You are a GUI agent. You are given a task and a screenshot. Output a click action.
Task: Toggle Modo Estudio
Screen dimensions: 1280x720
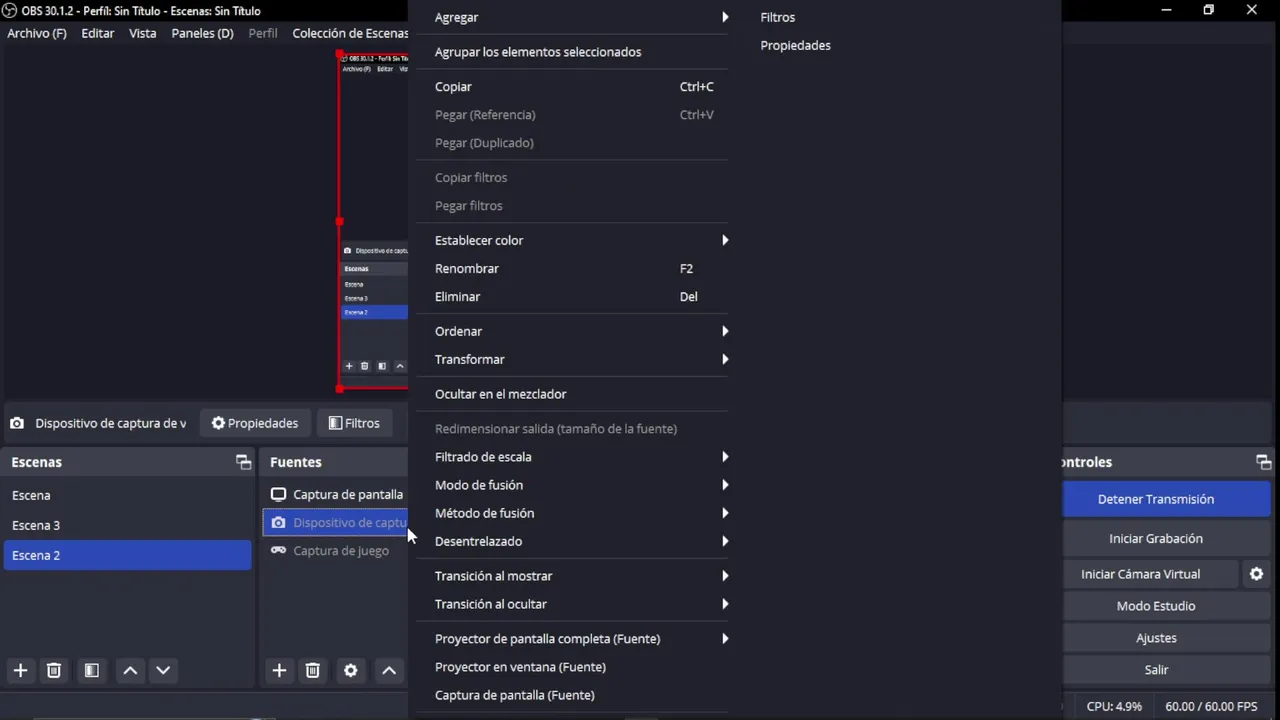pyautogui.click(x=1155, y=606)
